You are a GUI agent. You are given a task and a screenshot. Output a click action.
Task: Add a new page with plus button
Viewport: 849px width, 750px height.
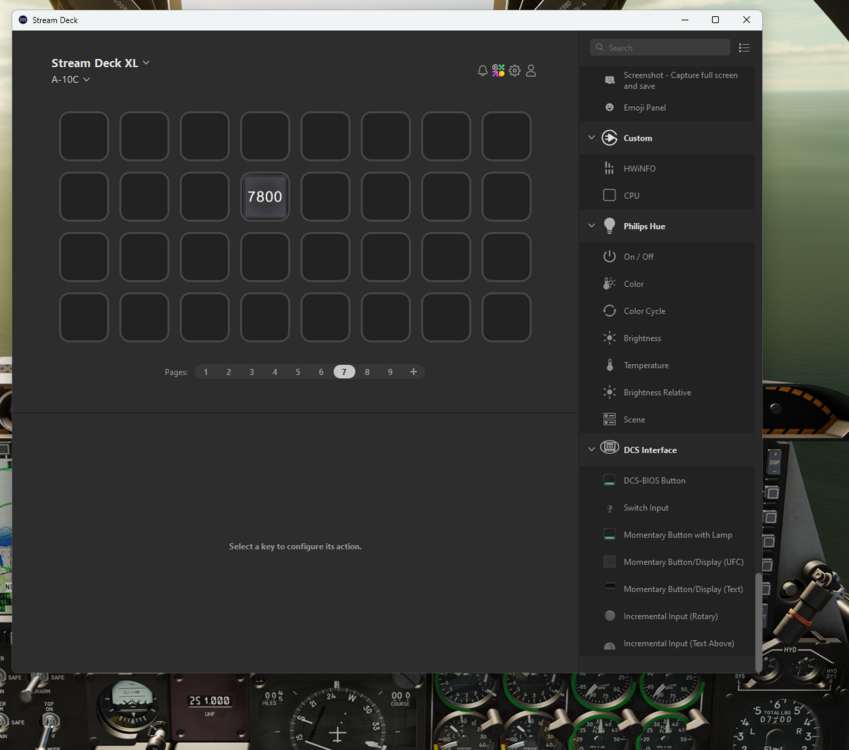(413, 372)
